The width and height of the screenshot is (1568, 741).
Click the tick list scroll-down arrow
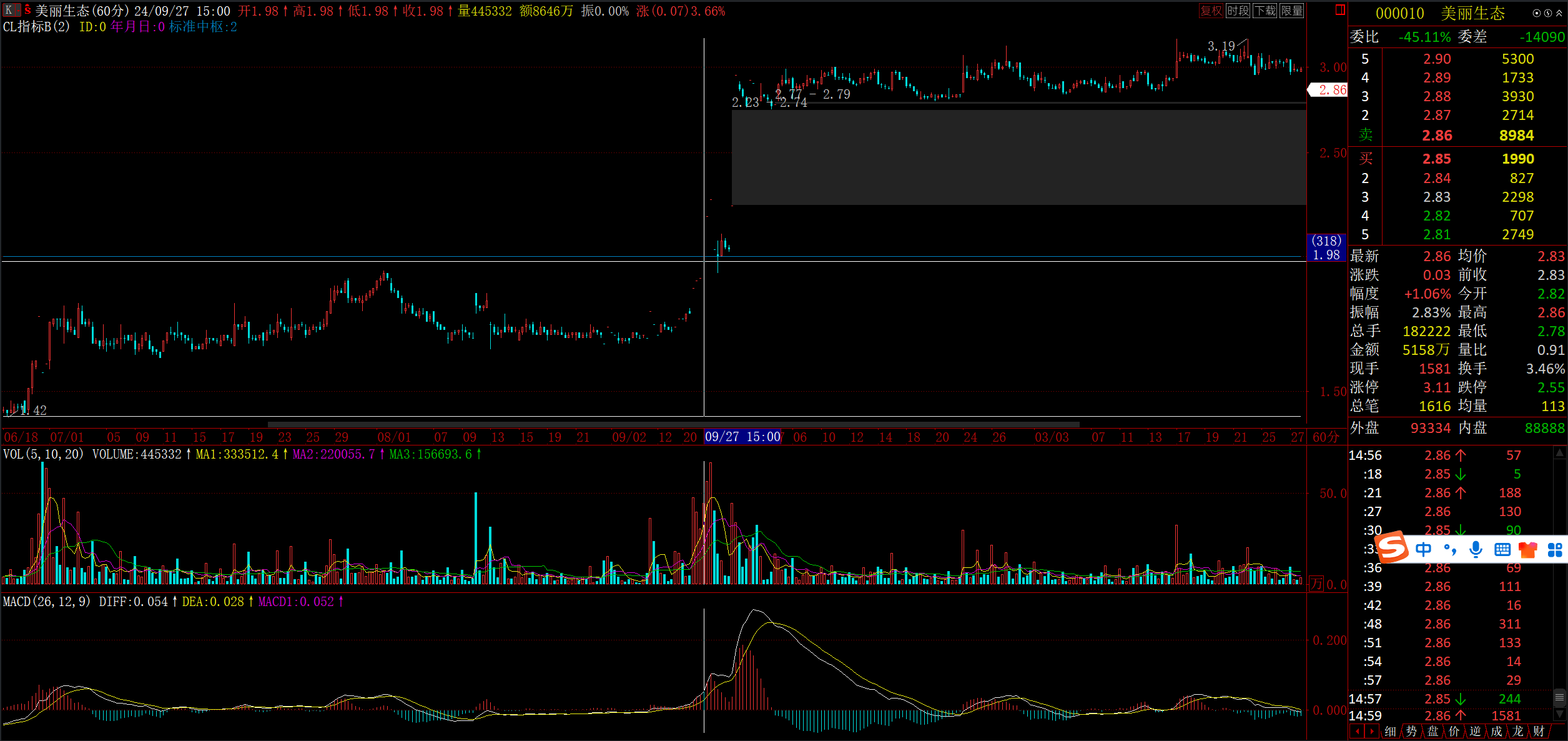1559,714
